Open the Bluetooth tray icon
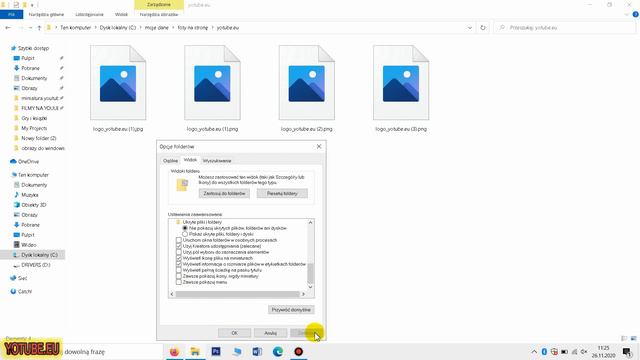The width and height of the screenshot is (640, 360). coord(544,351)
